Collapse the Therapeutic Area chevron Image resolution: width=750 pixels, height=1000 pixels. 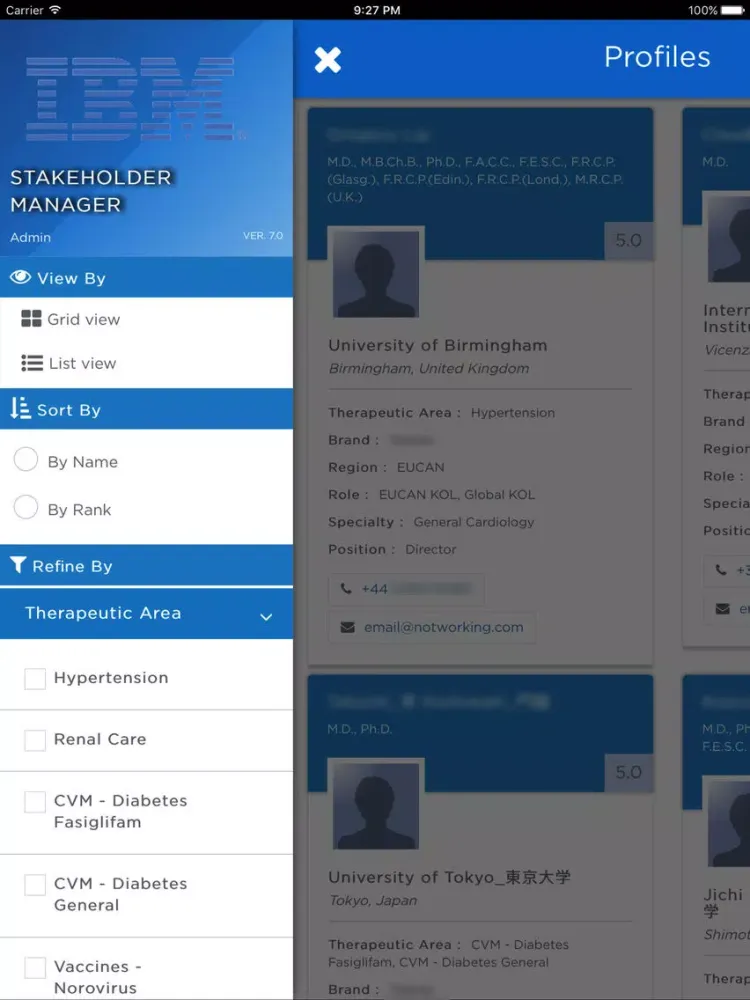click(x=266, y=617)
